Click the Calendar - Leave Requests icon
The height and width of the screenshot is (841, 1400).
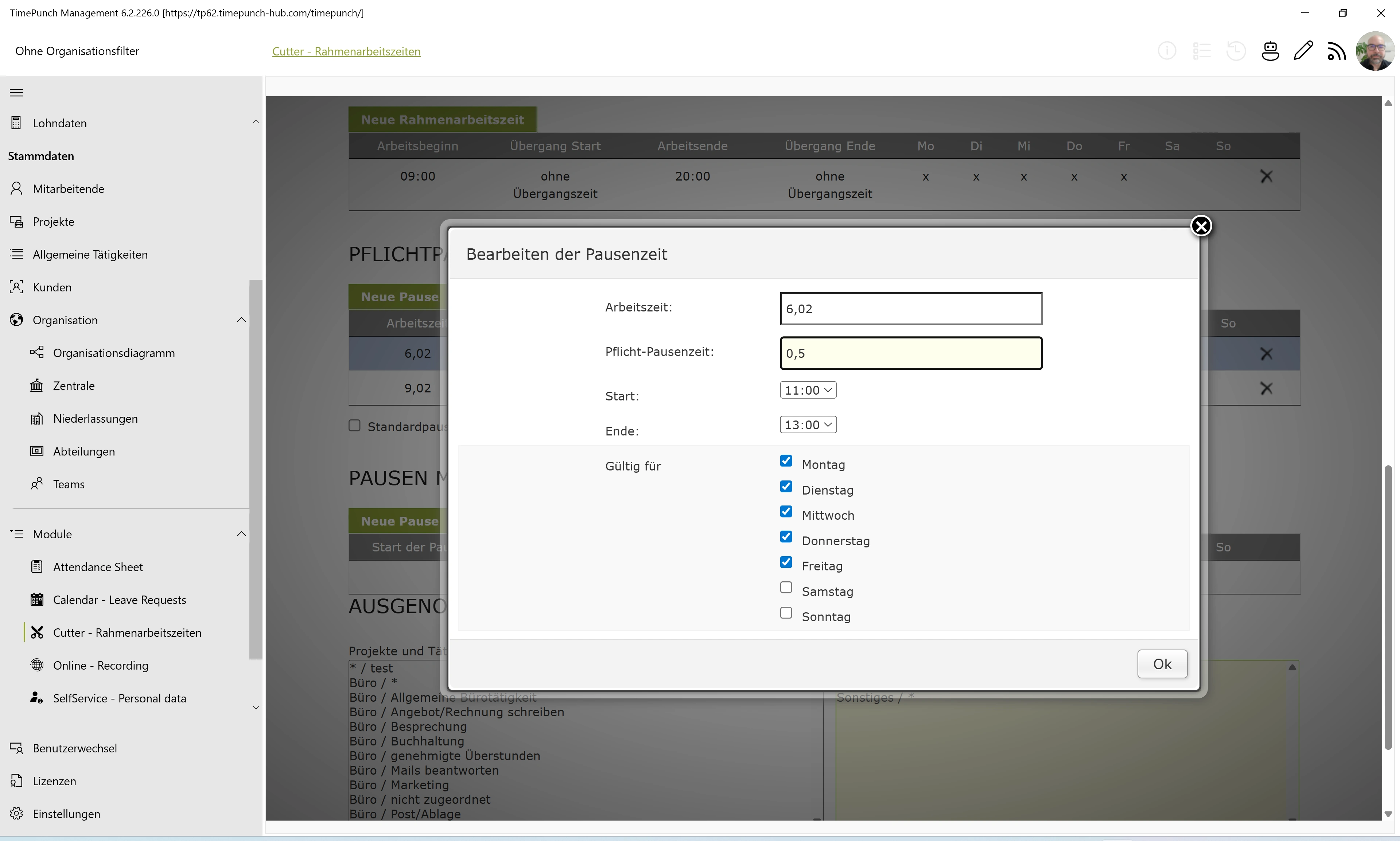coord(37,600)
